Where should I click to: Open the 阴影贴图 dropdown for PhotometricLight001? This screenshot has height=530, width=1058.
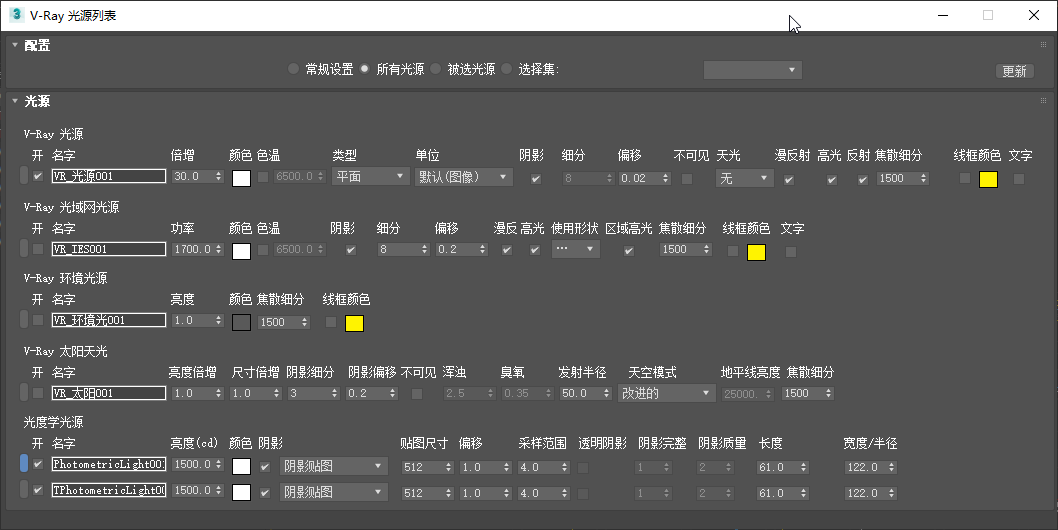point(334,466)
